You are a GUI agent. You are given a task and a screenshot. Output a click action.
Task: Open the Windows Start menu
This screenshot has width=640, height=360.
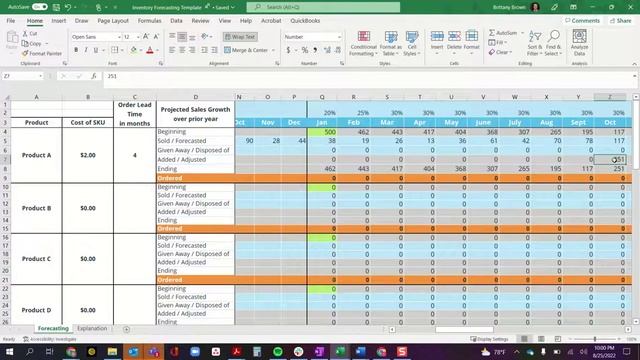coord(9,351)
